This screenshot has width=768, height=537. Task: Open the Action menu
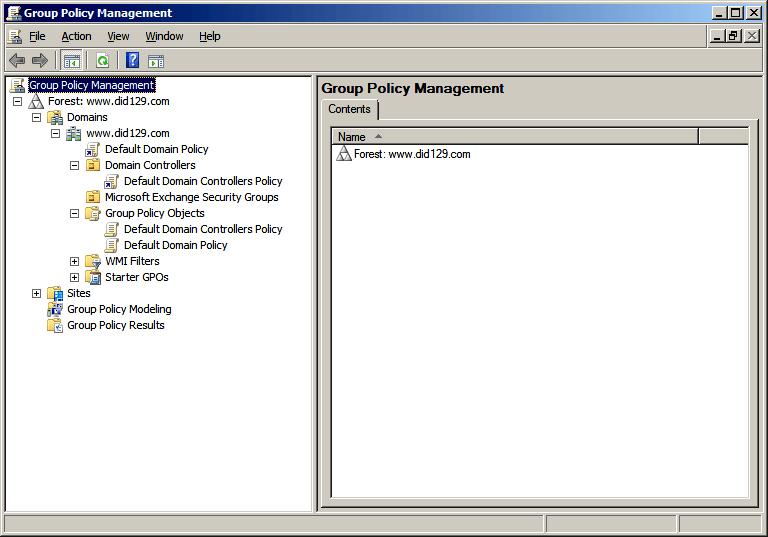pos(76,36)
